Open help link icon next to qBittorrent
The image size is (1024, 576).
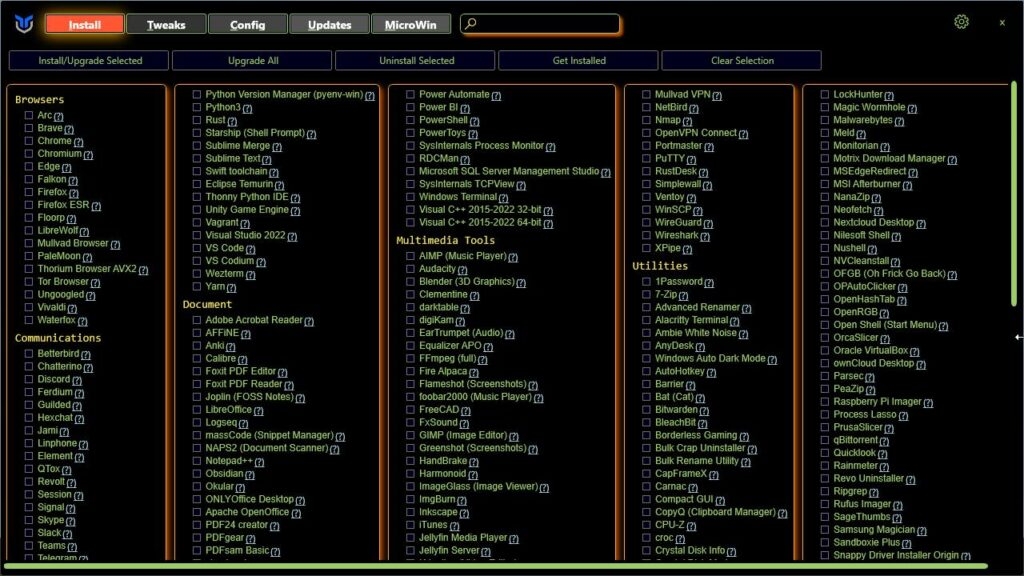point(884,441)
